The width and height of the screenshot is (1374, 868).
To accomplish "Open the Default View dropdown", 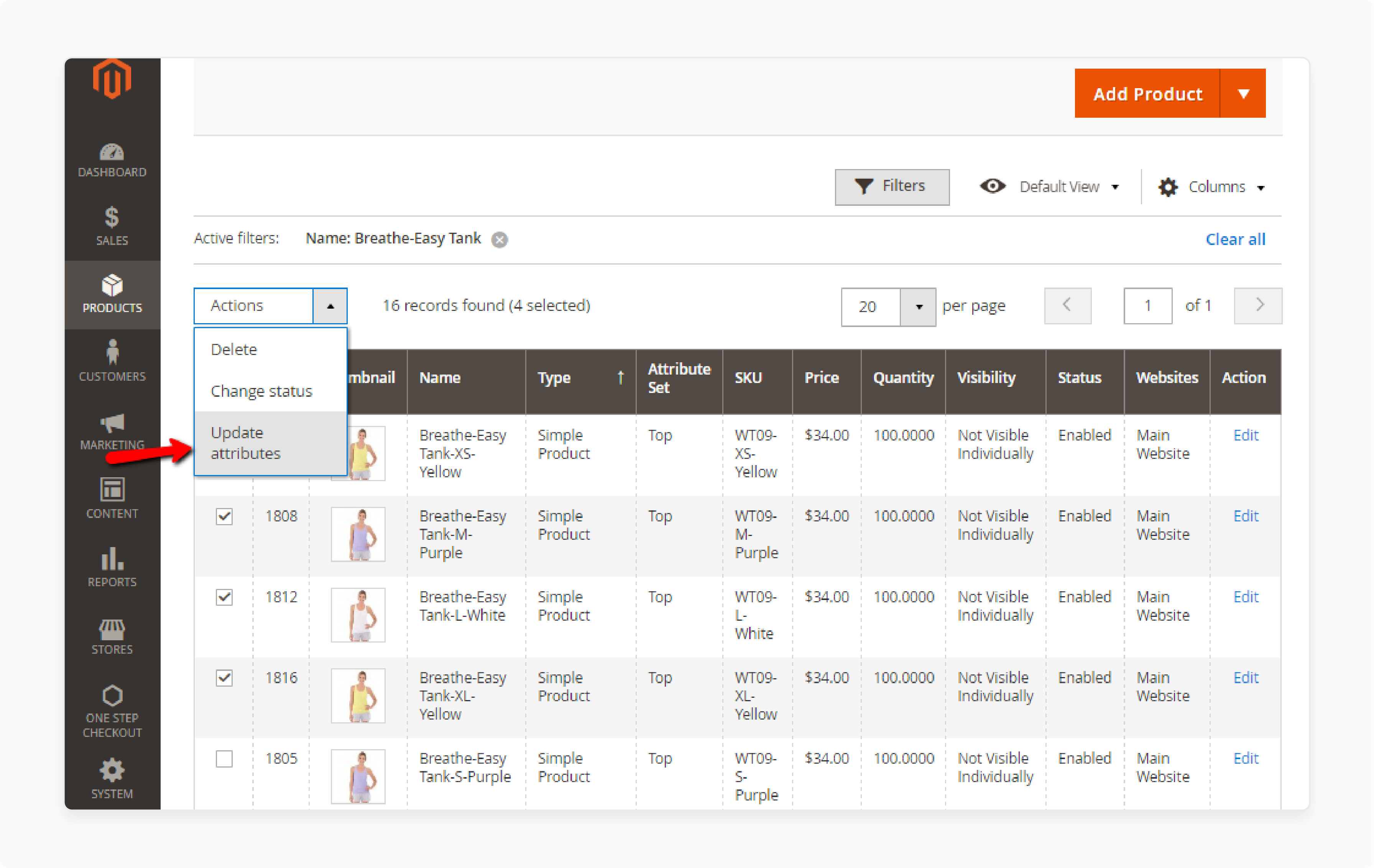I will pyautogui.click(x=1049, y=187).
